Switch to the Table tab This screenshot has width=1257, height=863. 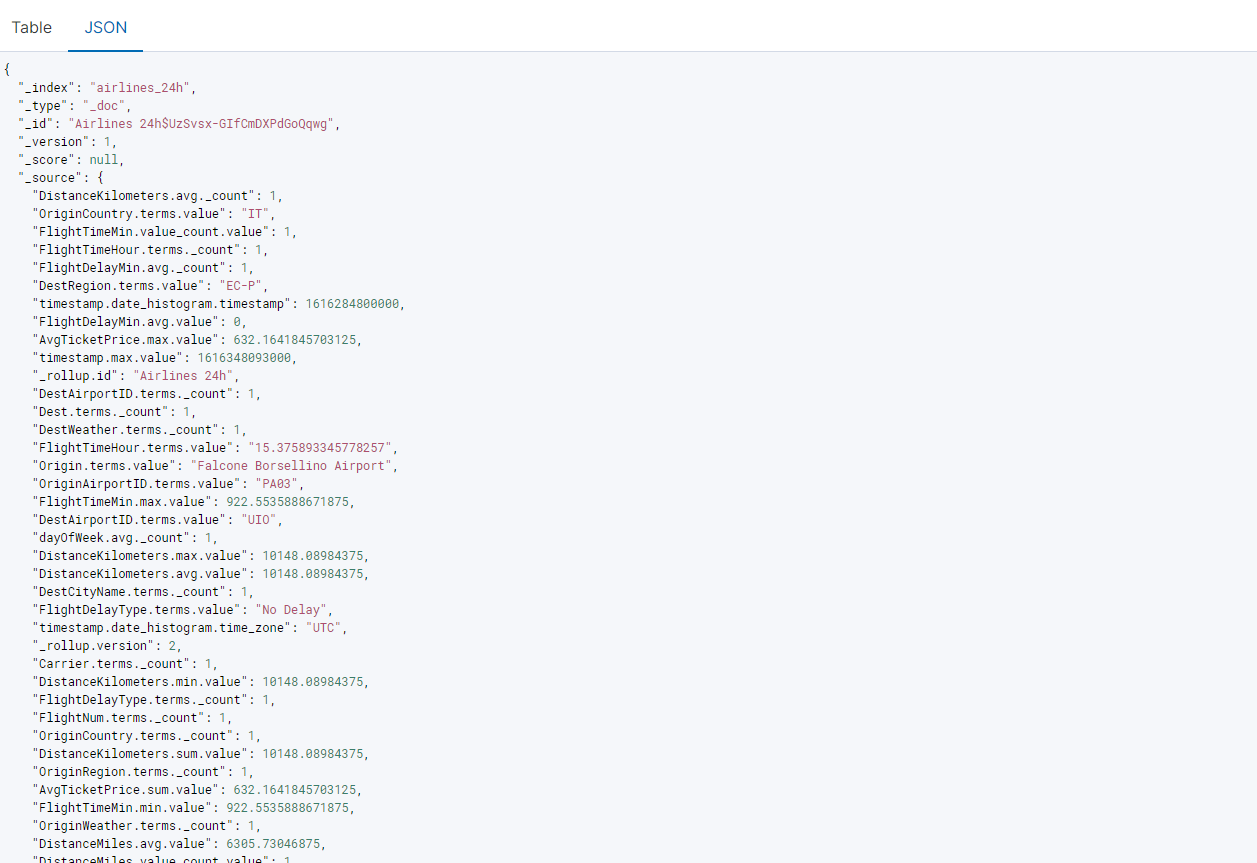pyautogui.click(x=31, y=27)
